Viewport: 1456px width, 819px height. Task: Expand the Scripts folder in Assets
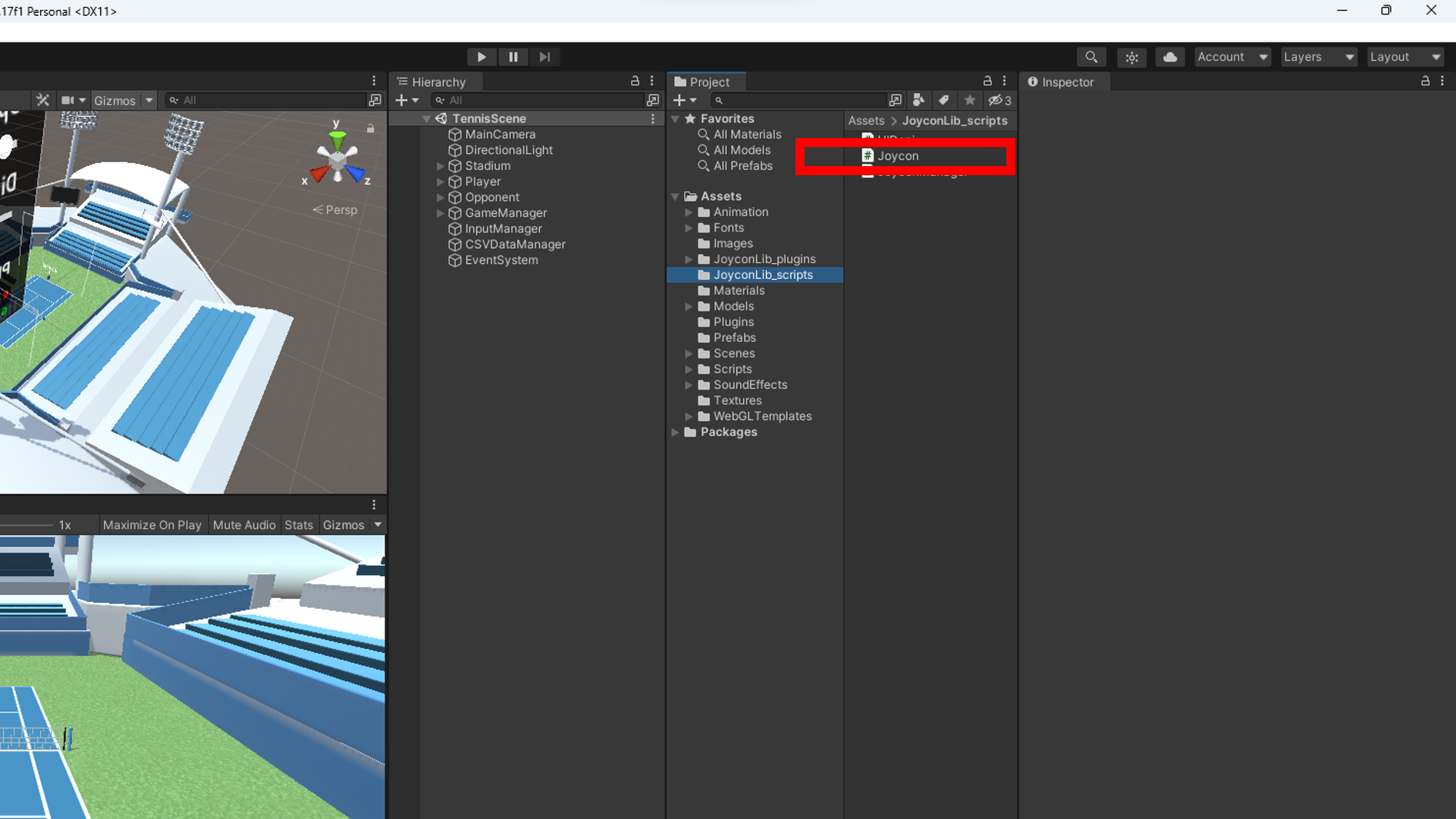click(689, 369)
